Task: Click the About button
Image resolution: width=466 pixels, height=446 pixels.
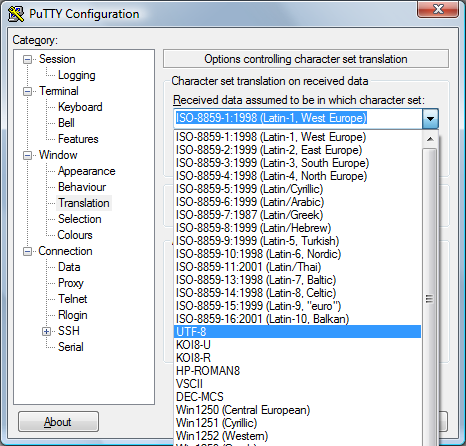Action: pyautogui.click(x=58, y=422)
